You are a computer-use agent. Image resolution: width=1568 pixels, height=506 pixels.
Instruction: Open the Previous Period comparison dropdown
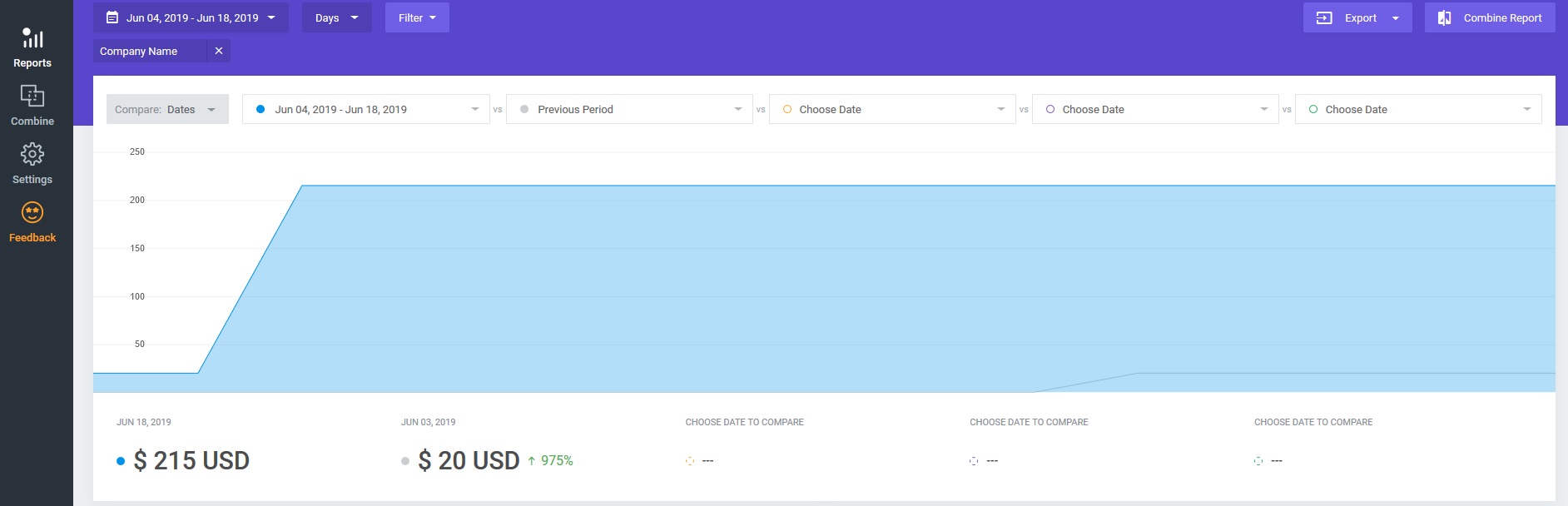629,109
